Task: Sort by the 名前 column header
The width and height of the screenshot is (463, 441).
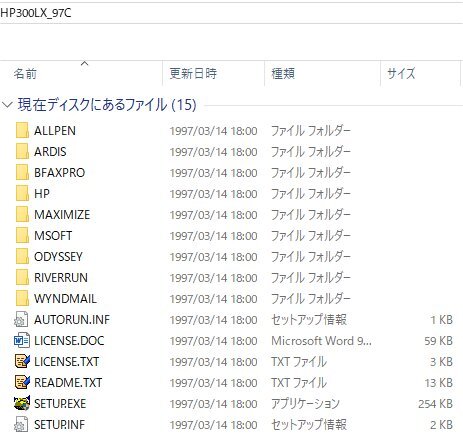Action: click(x=81, y=73)
